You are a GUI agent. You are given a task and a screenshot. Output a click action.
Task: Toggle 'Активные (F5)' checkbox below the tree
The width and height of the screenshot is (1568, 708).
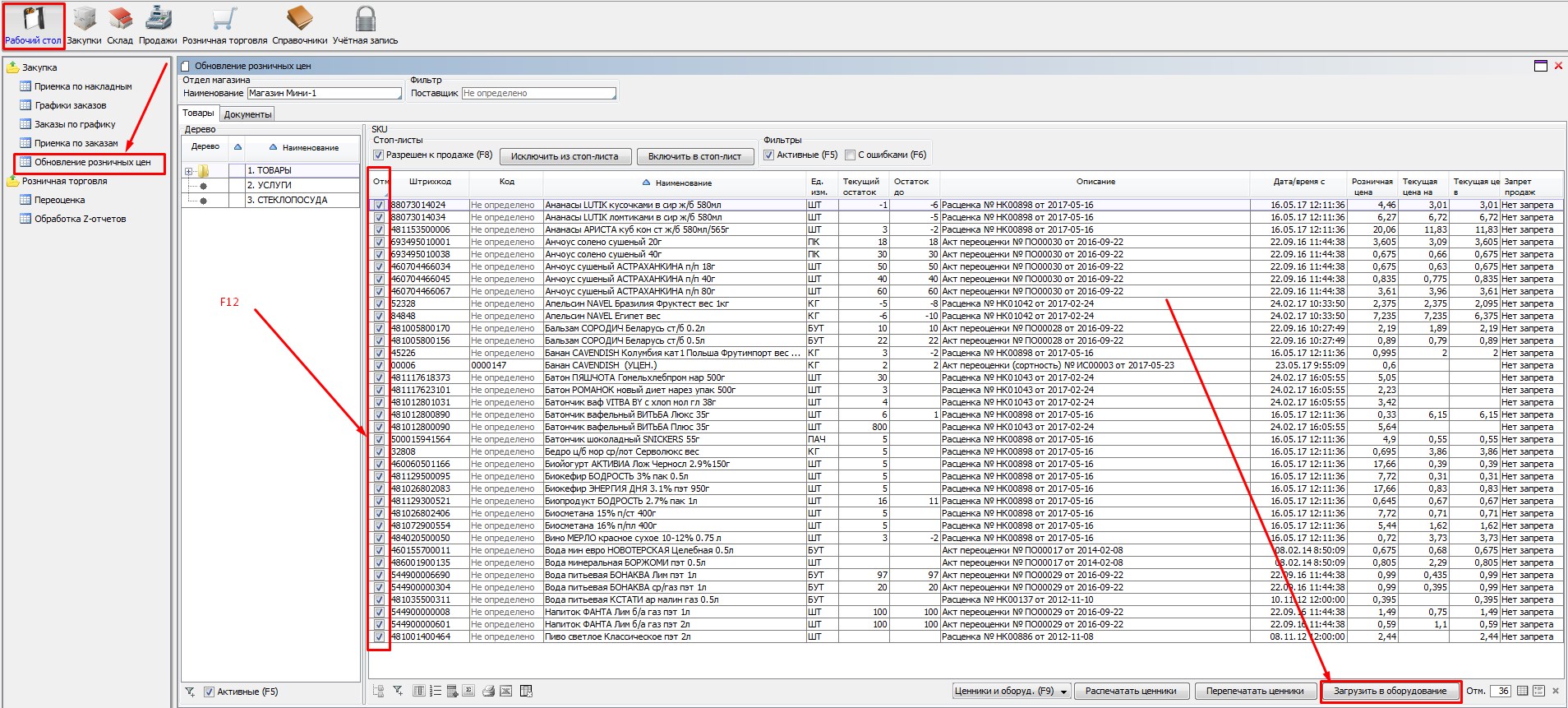[209, 692]
